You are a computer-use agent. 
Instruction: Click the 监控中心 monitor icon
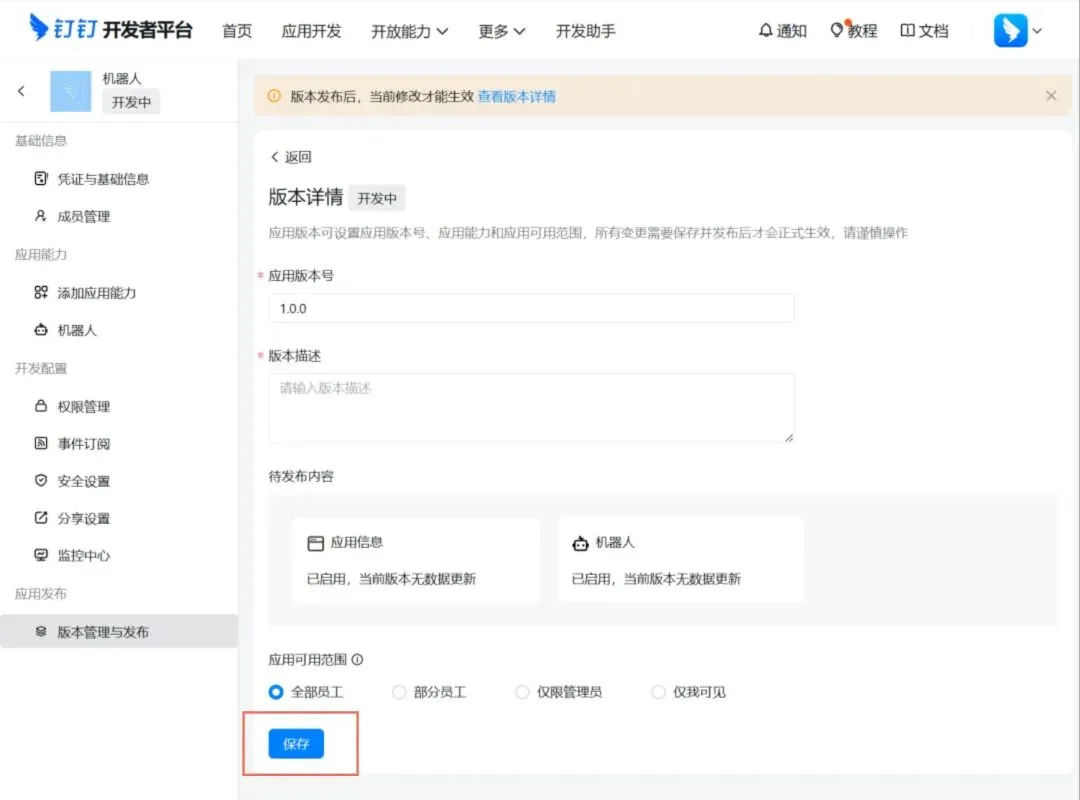pos(41,555)
